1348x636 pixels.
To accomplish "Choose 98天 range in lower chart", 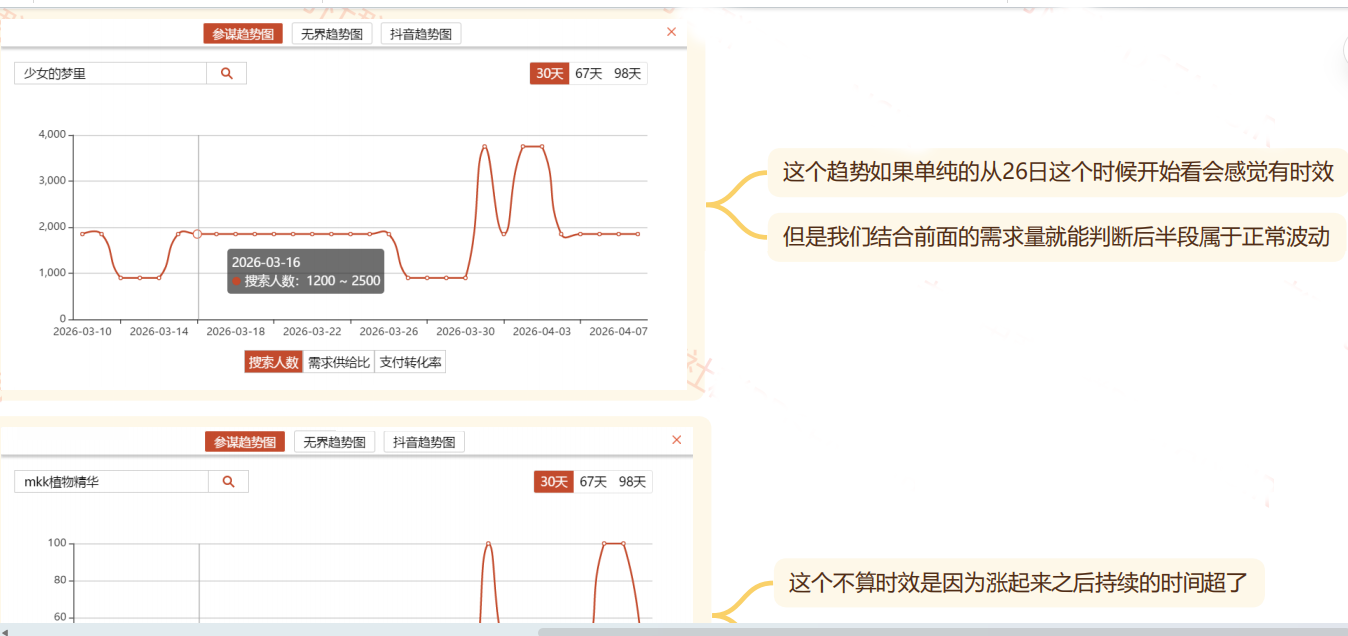I will click(632, 482).
